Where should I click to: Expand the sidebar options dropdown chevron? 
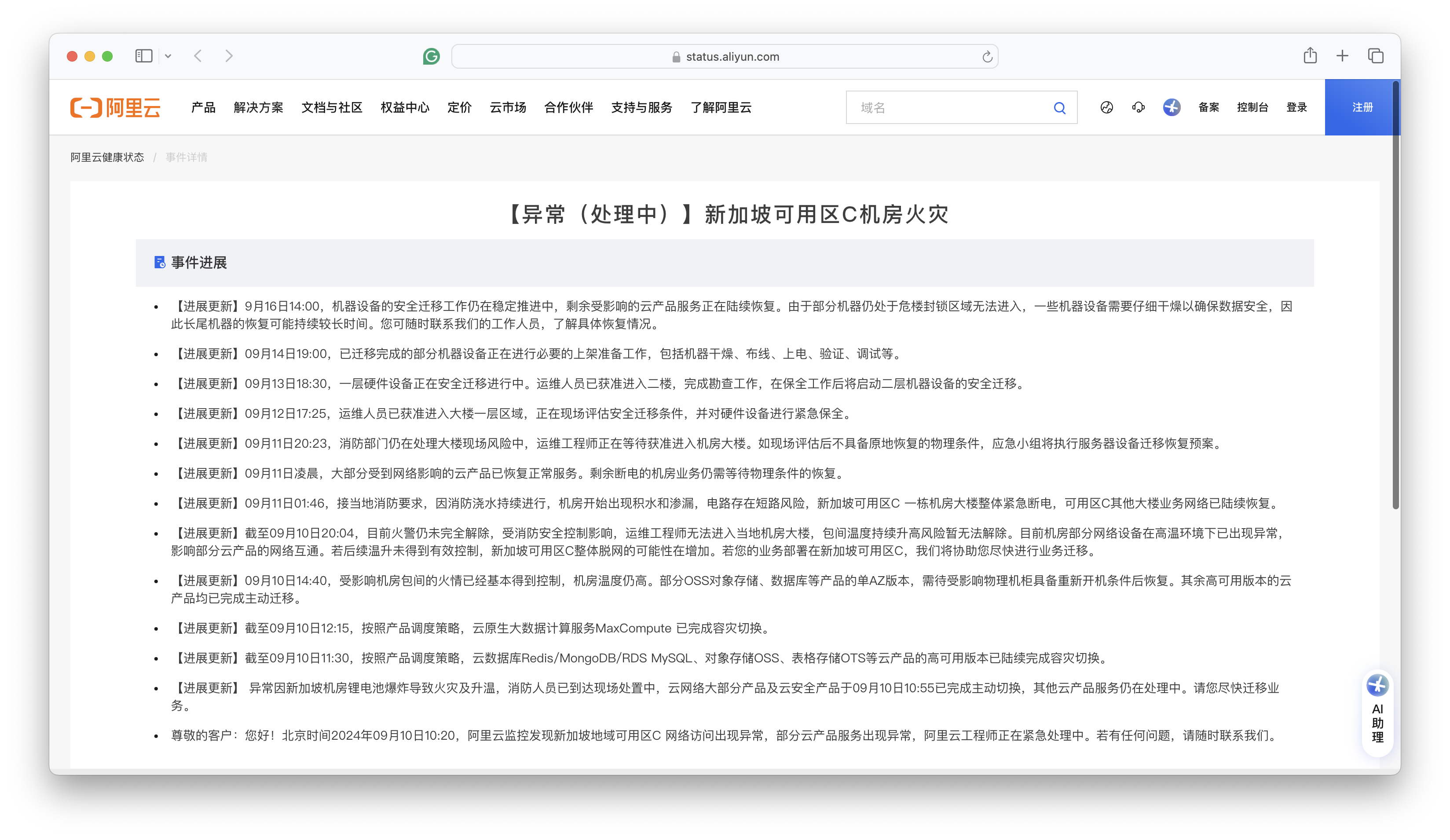[168, 56]
